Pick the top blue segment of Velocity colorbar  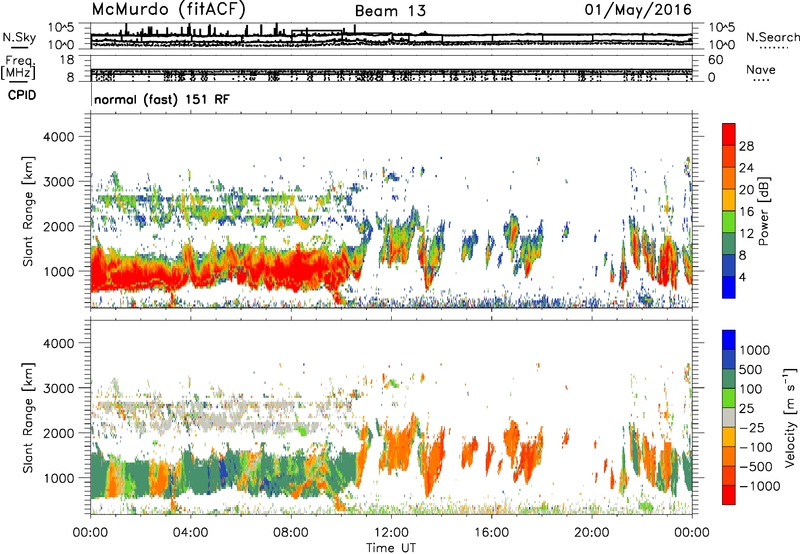click(729, 340)
